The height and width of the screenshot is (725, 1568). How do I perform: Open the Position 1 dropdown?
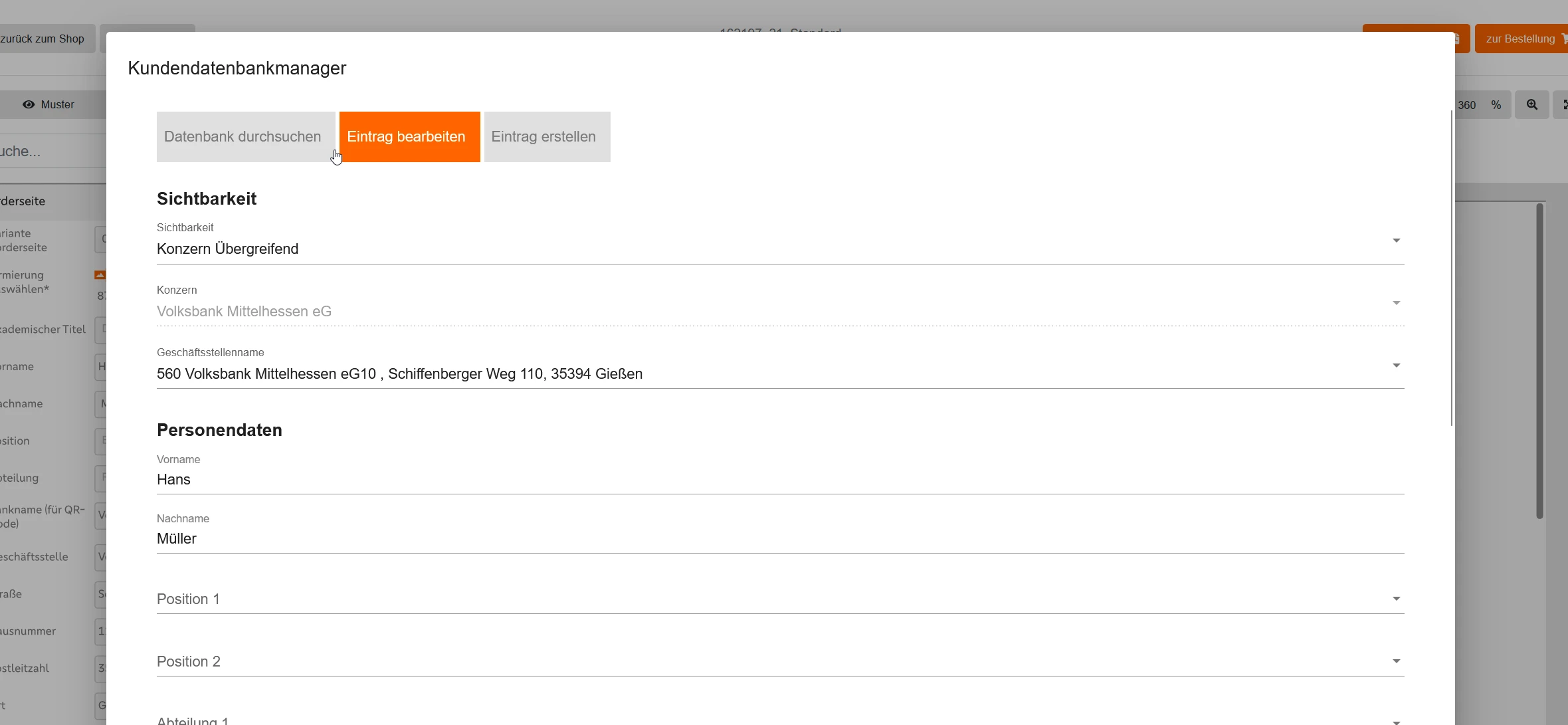1396,599
